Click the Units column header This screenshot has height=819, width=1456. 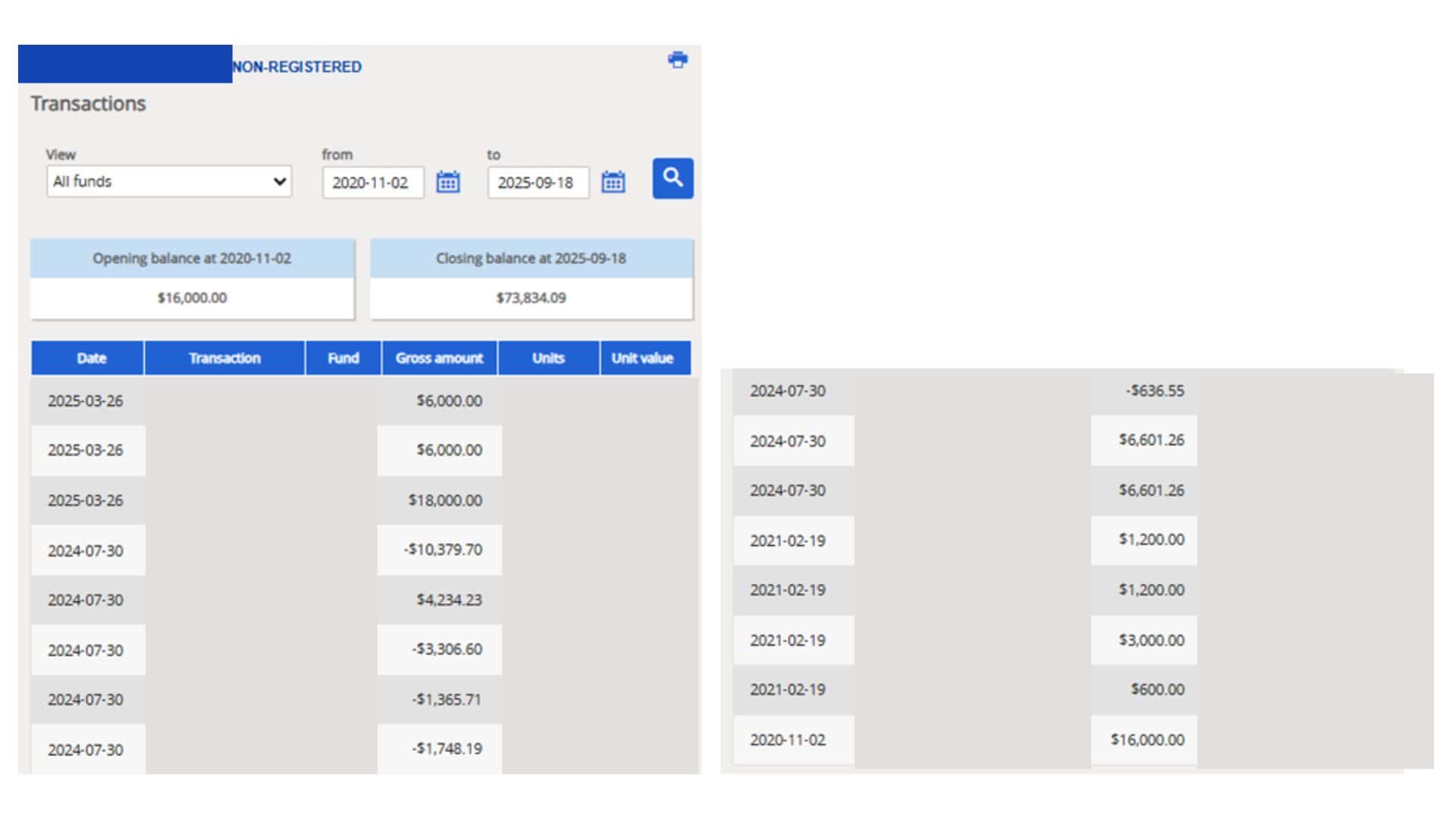[x=548, y=358]
